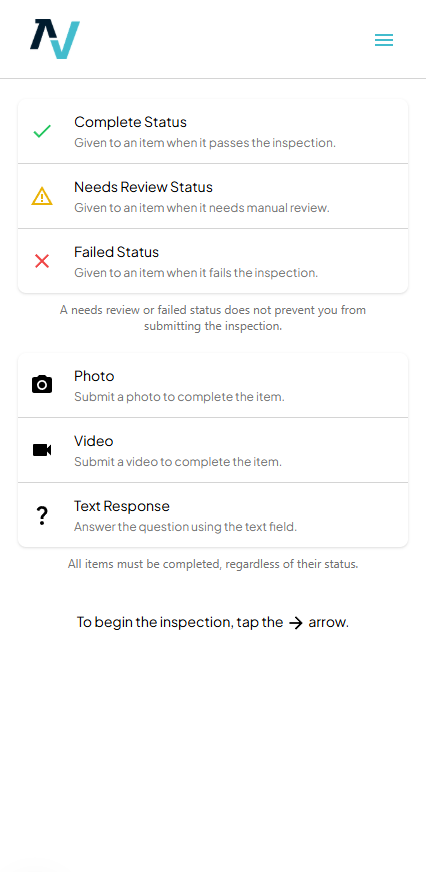Click 'Answer the question using the text field'
Image resolution: width=426 pixels, height=872 pixels.
186,527
